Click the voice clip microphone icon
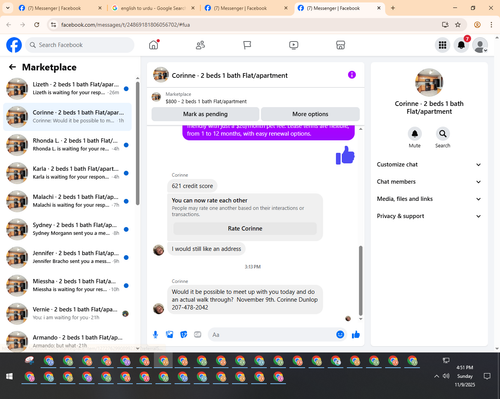The image size is (500, 399). (x=155, y=334)
